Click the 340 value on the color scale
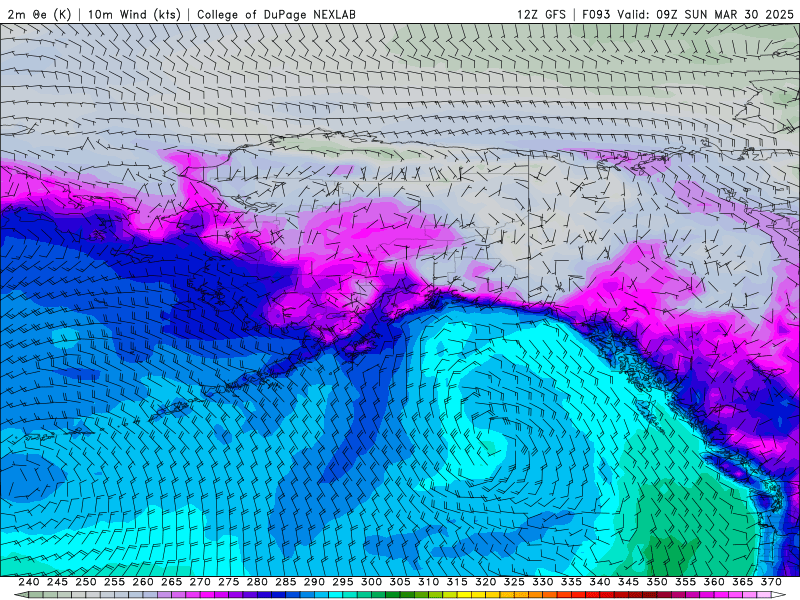Viewport: 800px width, 600px height. coord(600,582)
